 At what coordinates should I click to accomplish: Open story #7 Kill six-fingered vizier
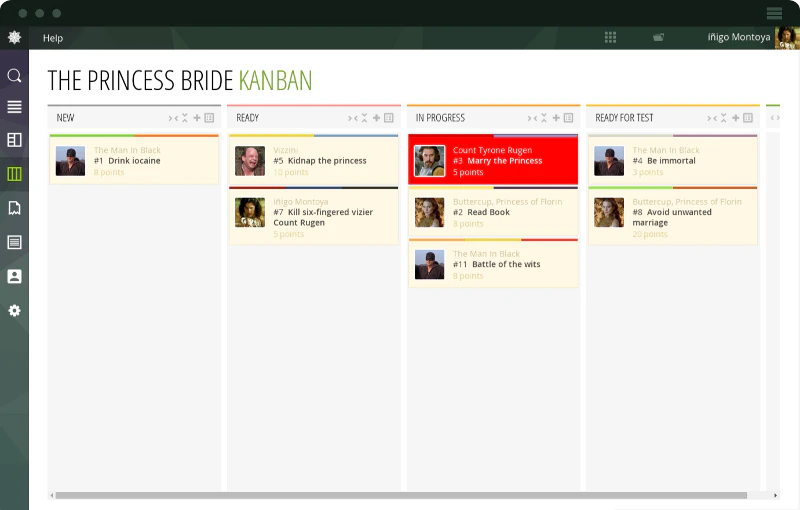pos(323,217)
